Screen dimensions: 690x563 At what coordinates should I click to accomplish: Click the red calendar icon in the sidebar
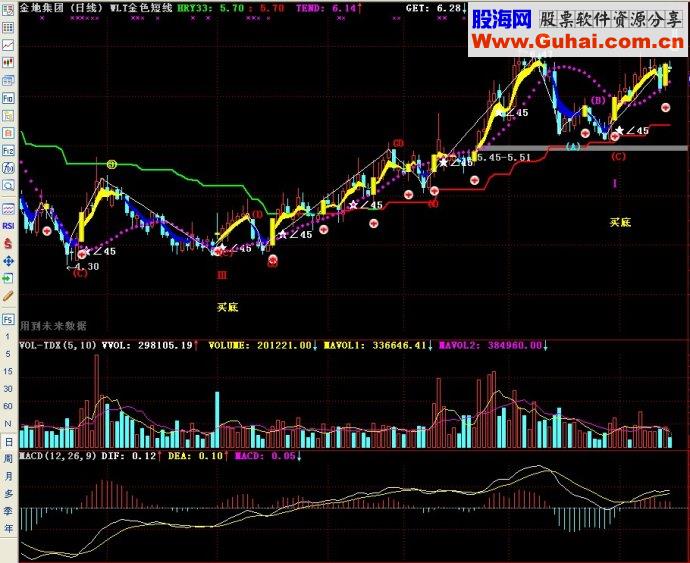pyautogui.click(x=8, y=132)
